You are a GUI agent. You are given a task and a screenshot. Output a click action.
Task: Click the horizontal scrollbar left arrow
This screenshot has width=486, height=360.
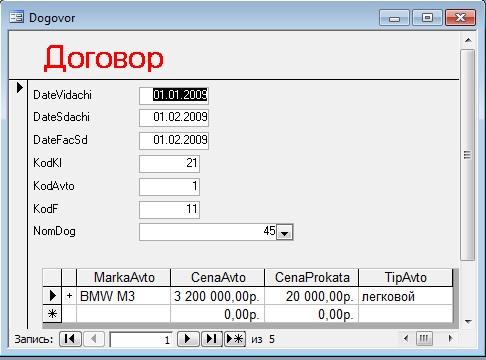[x=406, y=339]
